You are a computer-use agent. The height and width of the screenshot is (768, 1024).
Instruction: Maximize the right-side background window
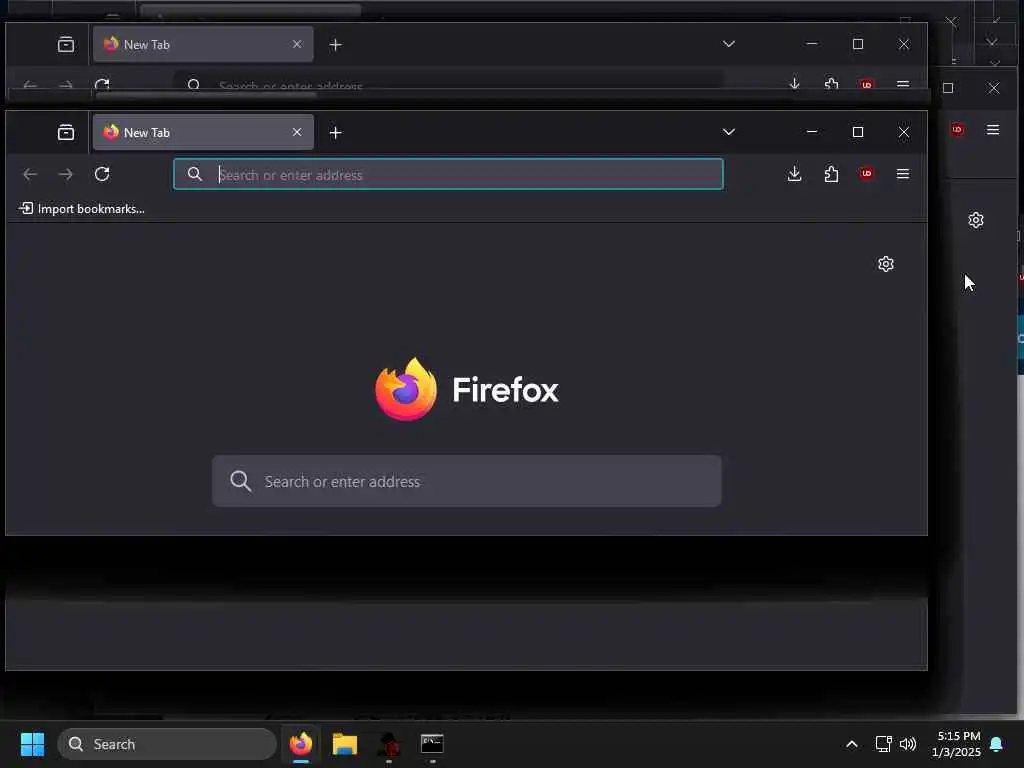pos(948,88)
